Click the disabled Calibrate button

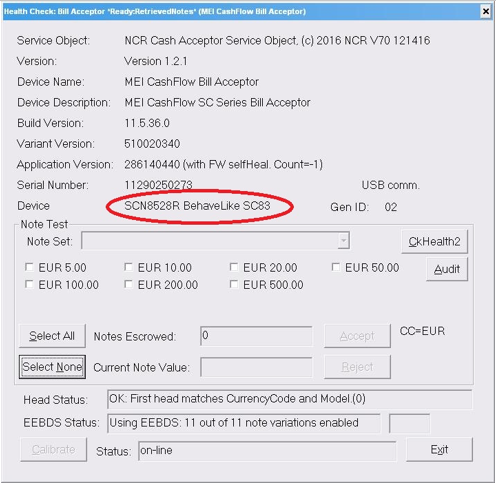(x=53, y=450)
